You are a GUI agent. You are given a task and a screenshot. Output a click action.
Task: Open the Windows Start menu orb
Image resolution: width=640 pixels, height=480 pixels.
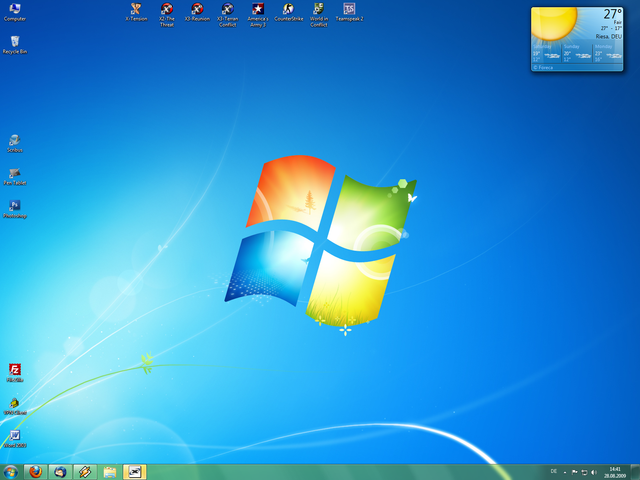pos(10,471)
